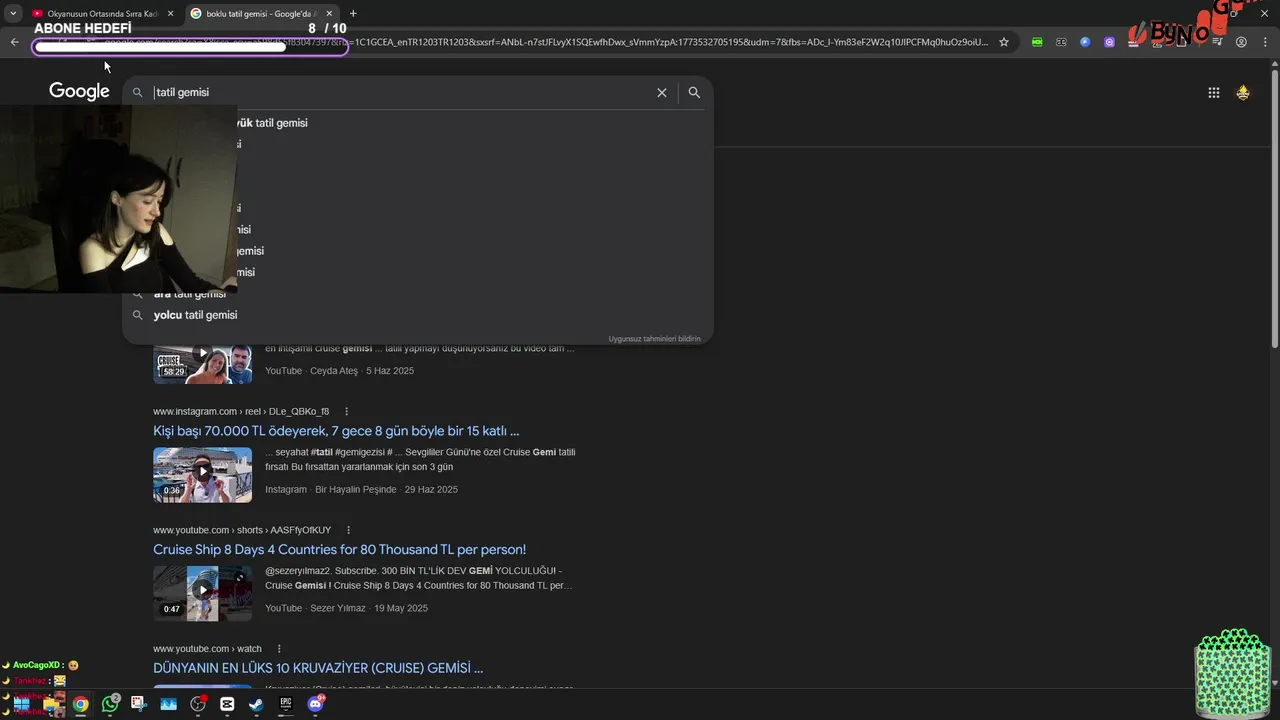Open 'DÜNYANIN EN LÜKS 10 KRUVAZİYER' result

click(x=318, y=668)
